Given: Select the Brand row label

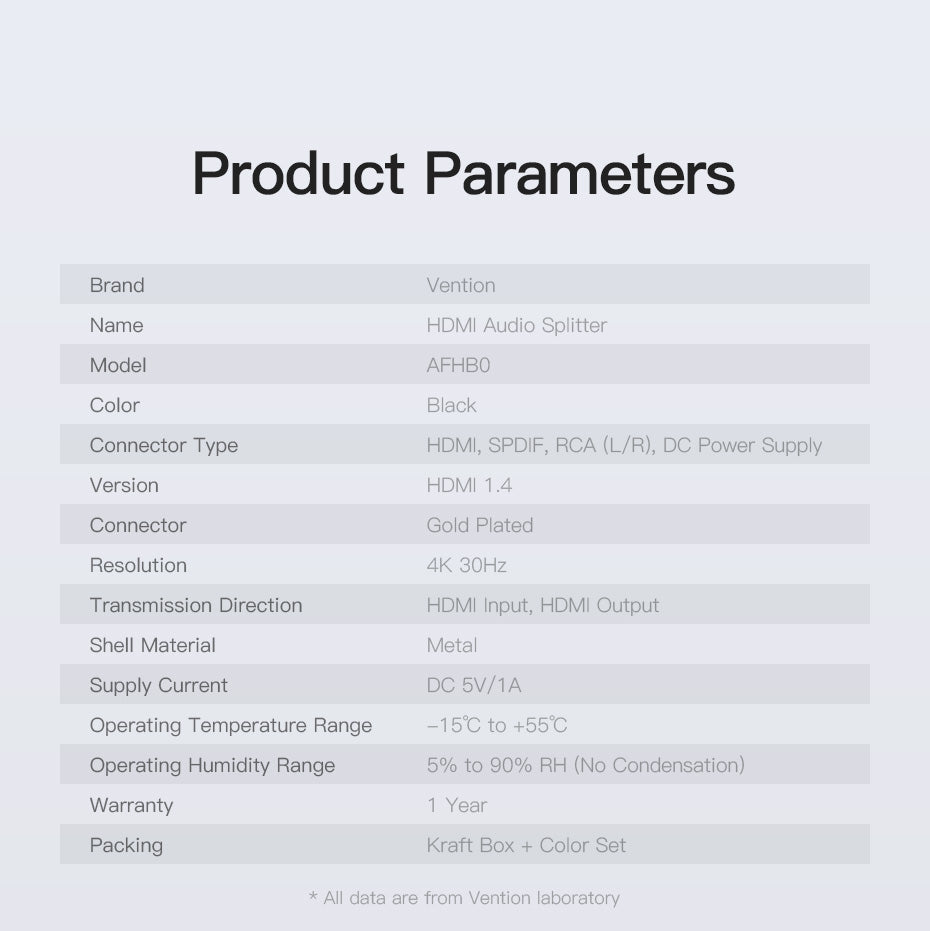Looking at the screenshot, I should coord(117,285).
